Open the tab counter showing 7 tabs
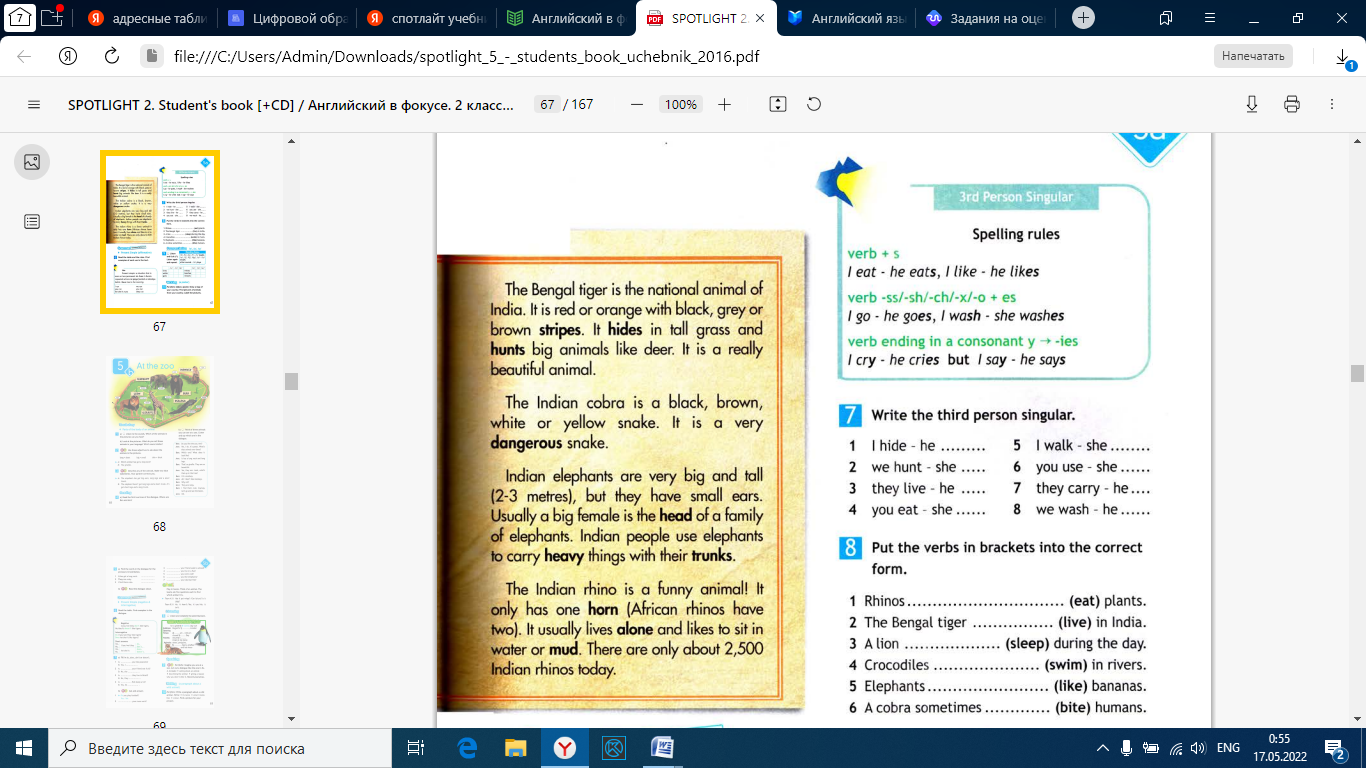The height and width of the screenshot is (768, 1366). 21,18
